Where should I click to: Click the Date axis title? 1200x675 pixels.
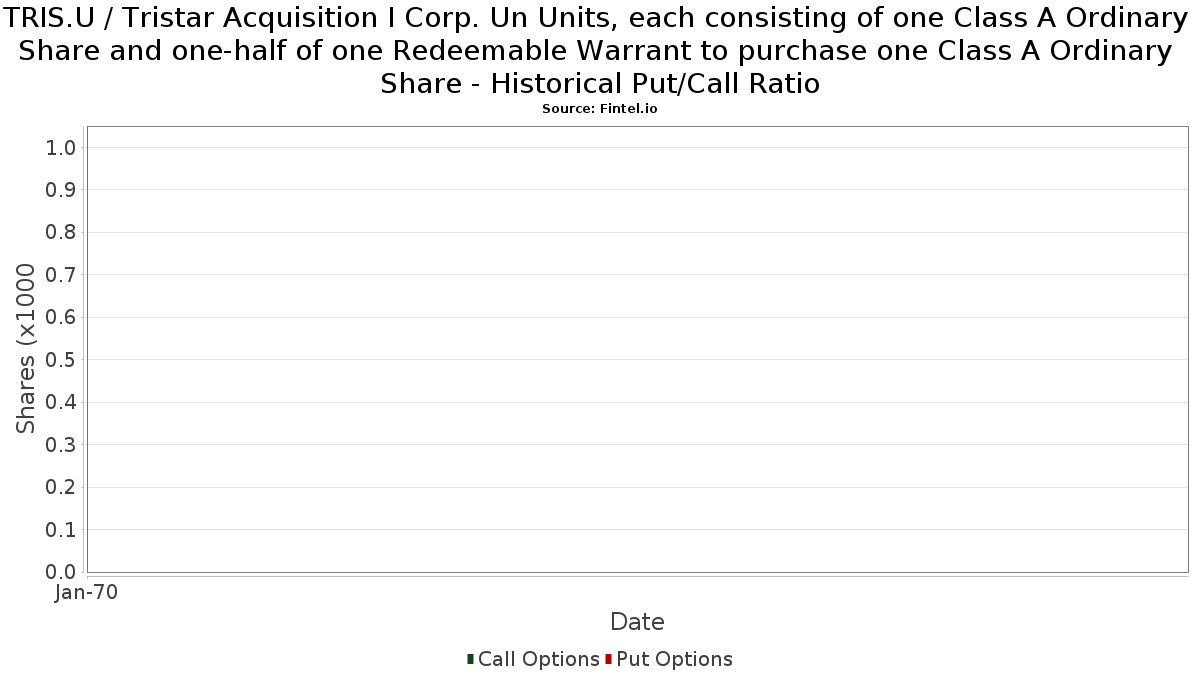637,622
